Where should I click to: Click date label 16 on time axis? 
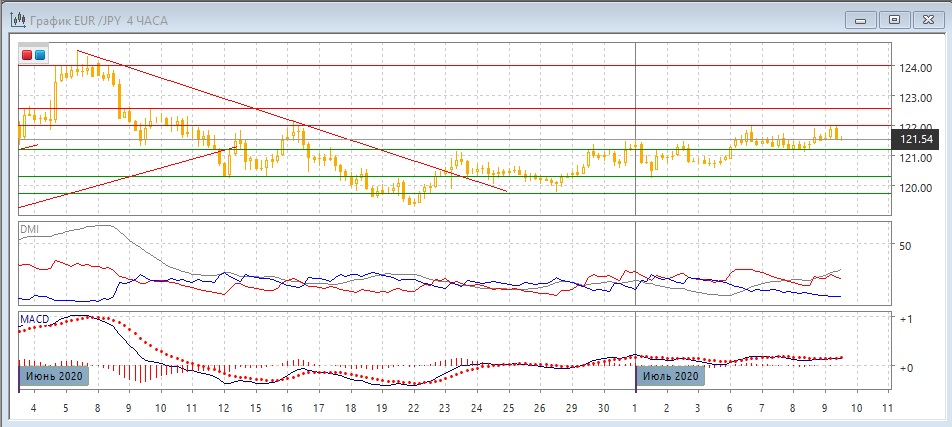tap(287, 408)
